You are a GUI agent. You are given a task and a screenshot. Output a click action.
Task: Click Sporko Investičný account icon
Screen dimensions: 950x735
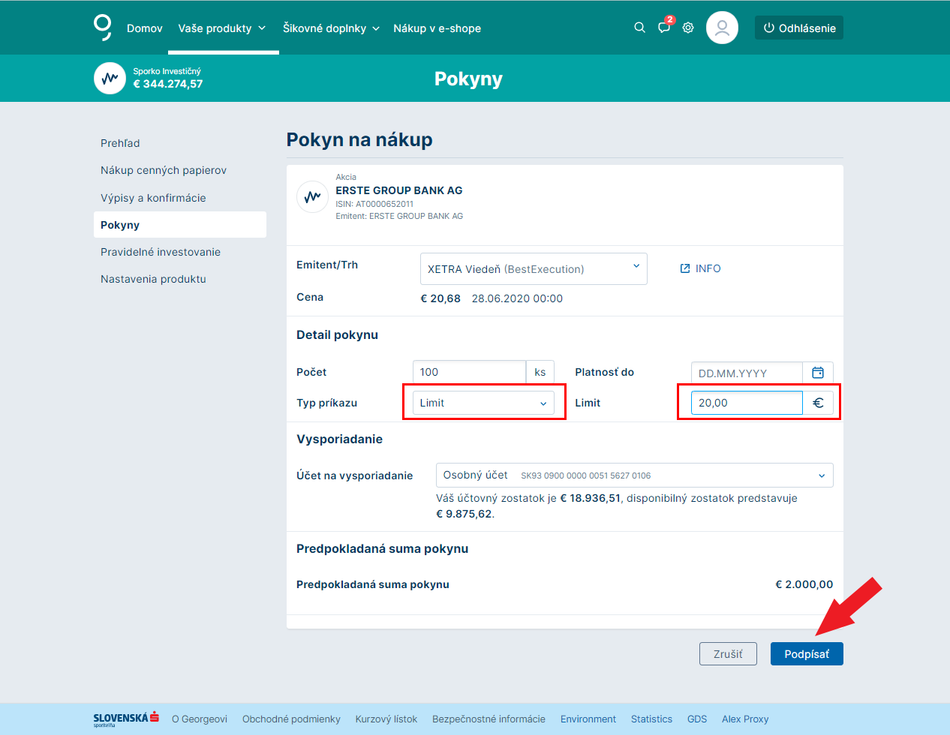(x=110, y=78)
